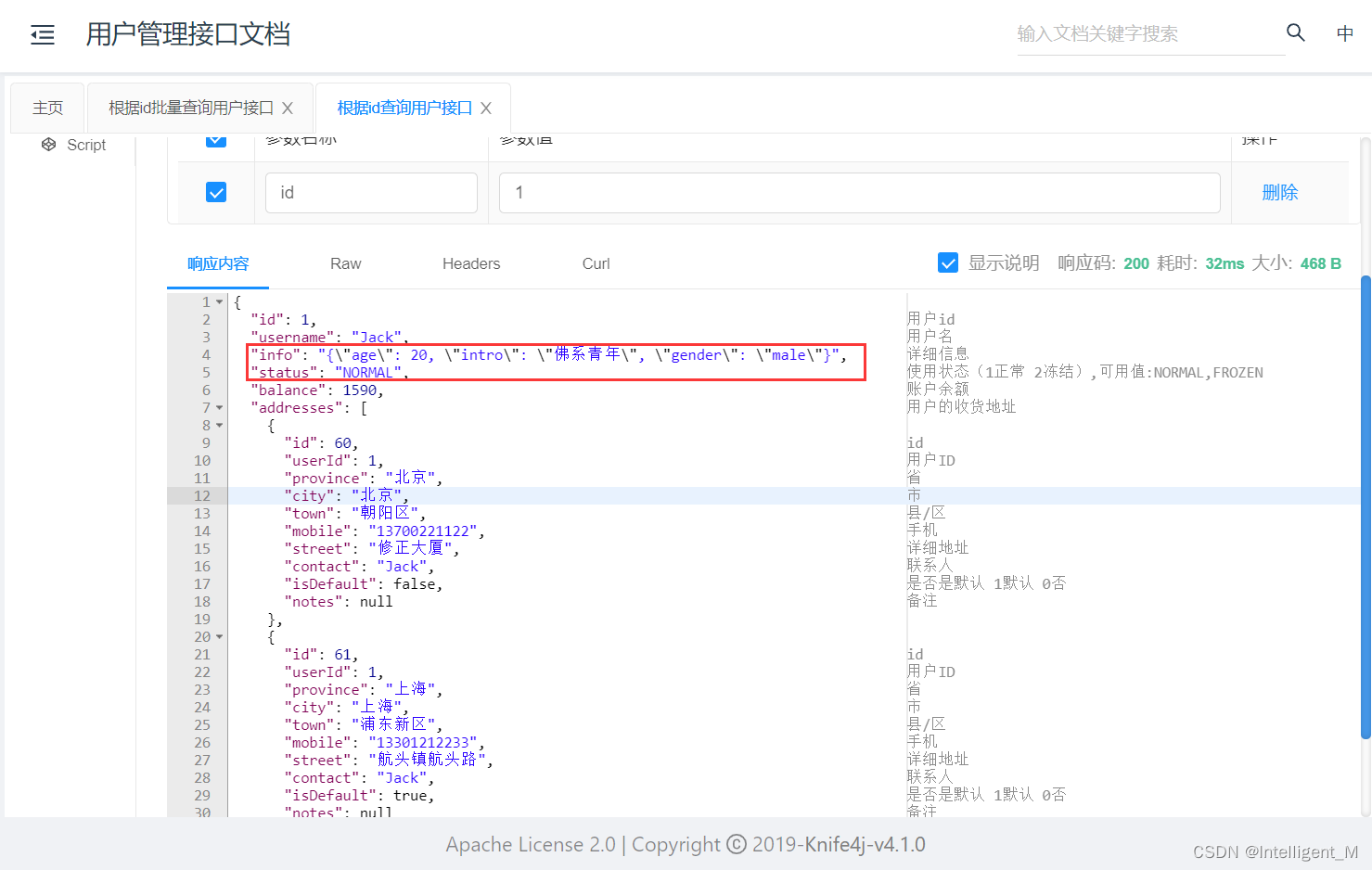Click the 使用状态 description text
This screenshot has width=1372, height=870.
(x=1085, y=372)
